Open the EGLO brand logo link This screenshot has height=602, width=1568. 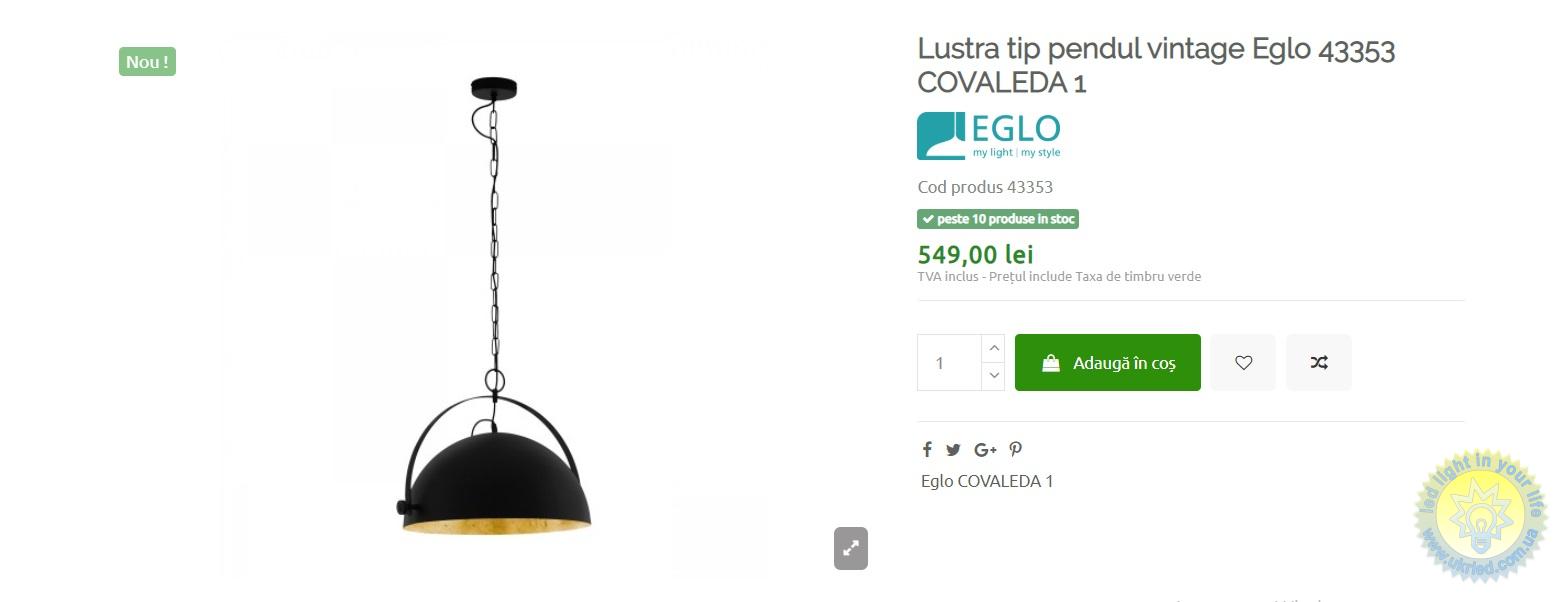(989, 136)
